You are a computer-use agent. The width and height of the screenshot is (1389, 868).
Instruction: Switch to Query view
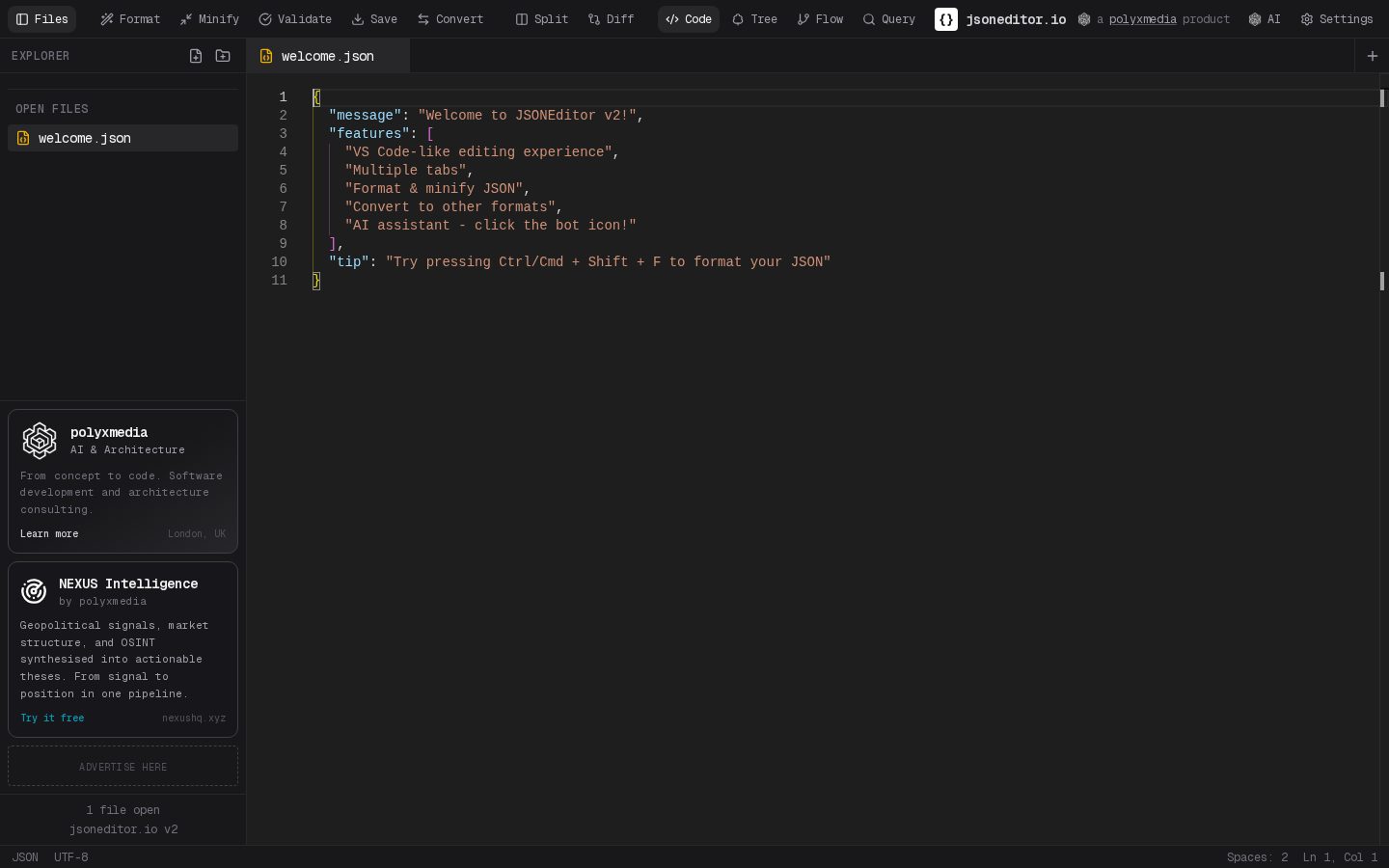click(889, 19)
